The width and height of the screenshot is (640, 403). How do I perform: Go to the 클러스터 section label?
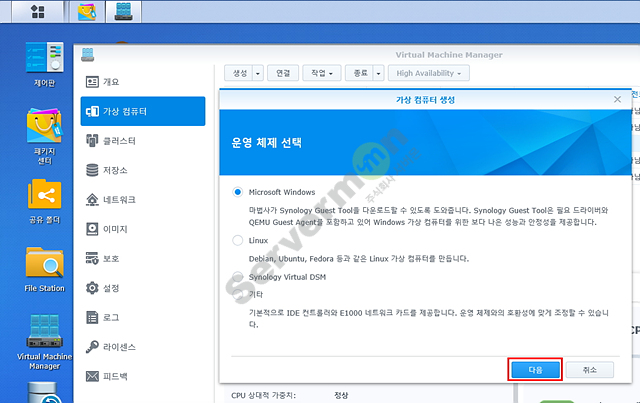[x=119, y=141]
